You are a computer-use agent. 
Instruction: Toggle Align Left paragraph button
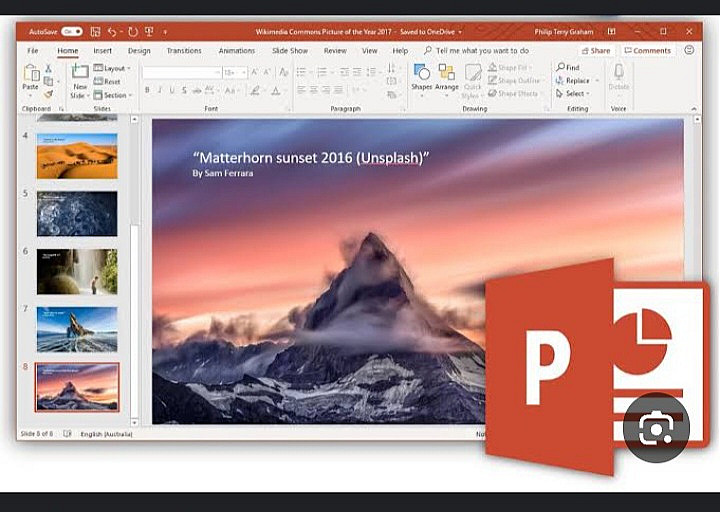click(301, 90)
